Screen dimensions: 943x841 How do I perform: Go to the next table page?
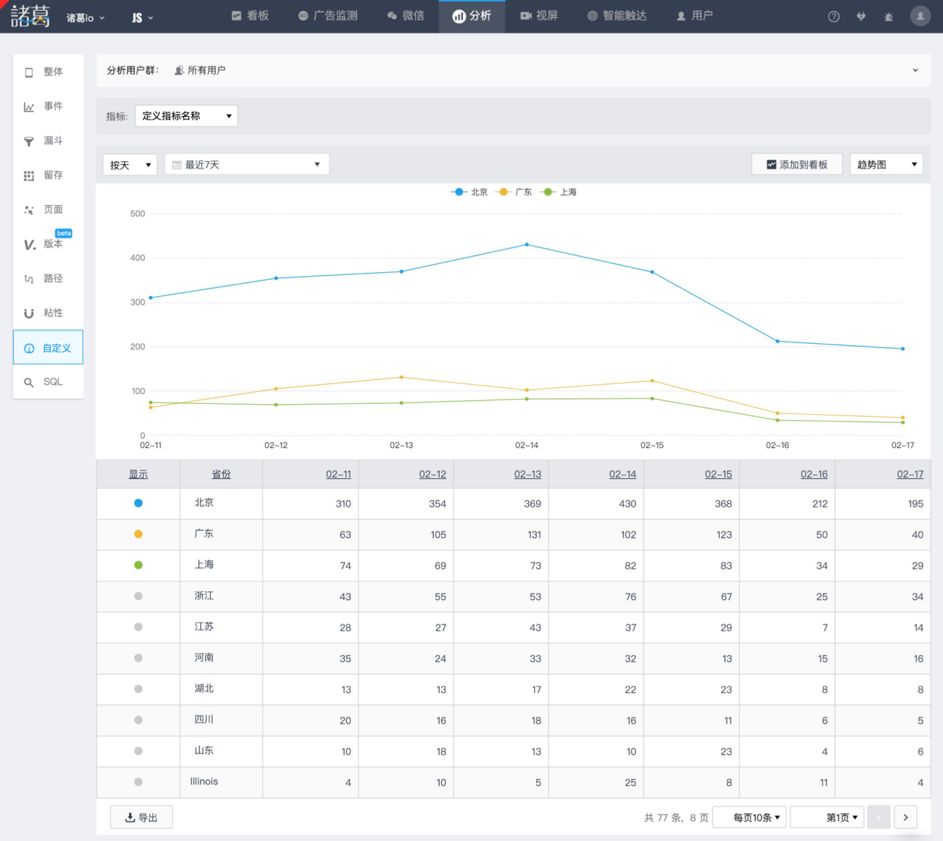tap(906, 817)
